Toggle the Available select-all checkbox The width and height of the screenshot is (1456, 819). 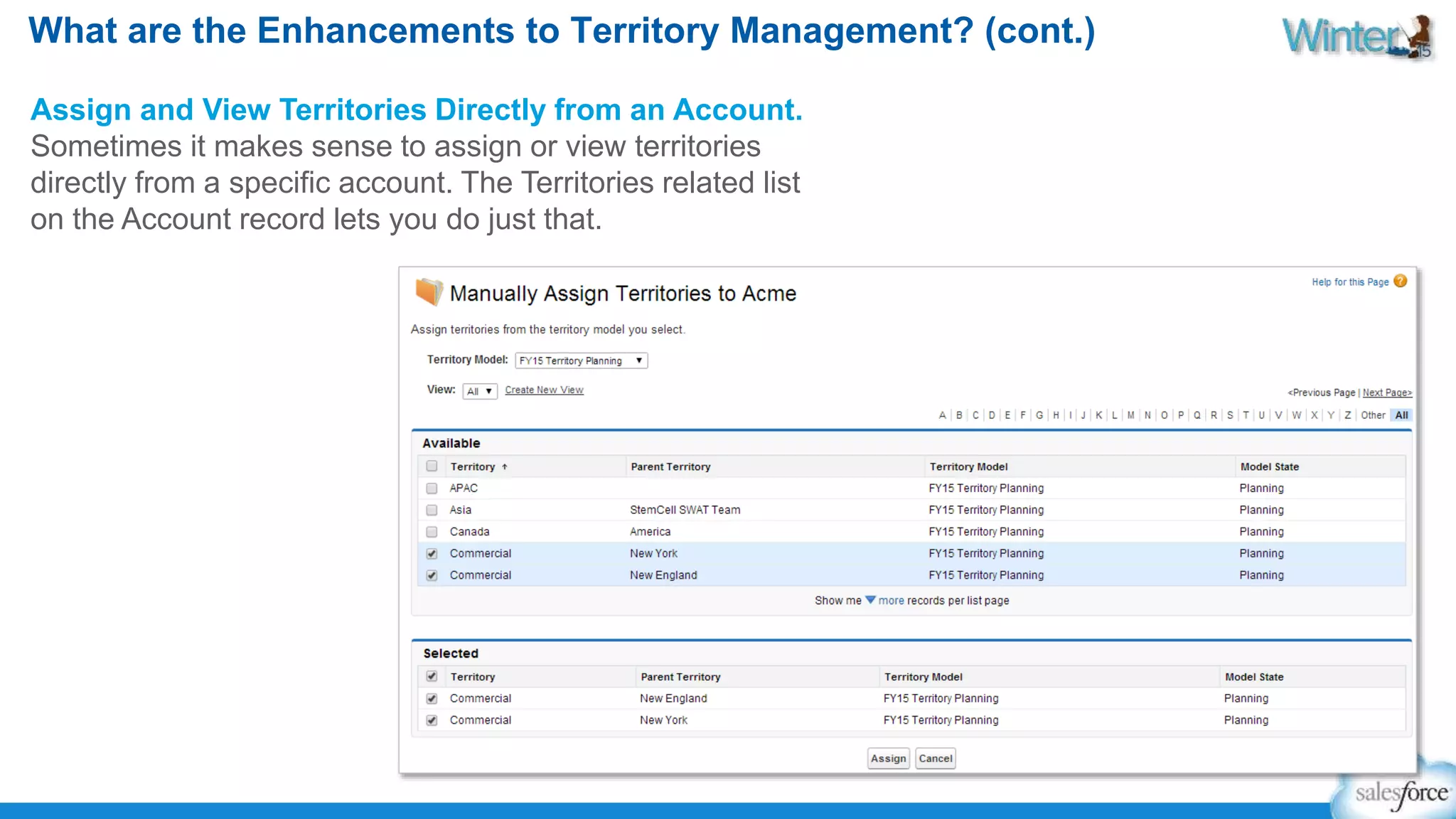click(432, 466)
